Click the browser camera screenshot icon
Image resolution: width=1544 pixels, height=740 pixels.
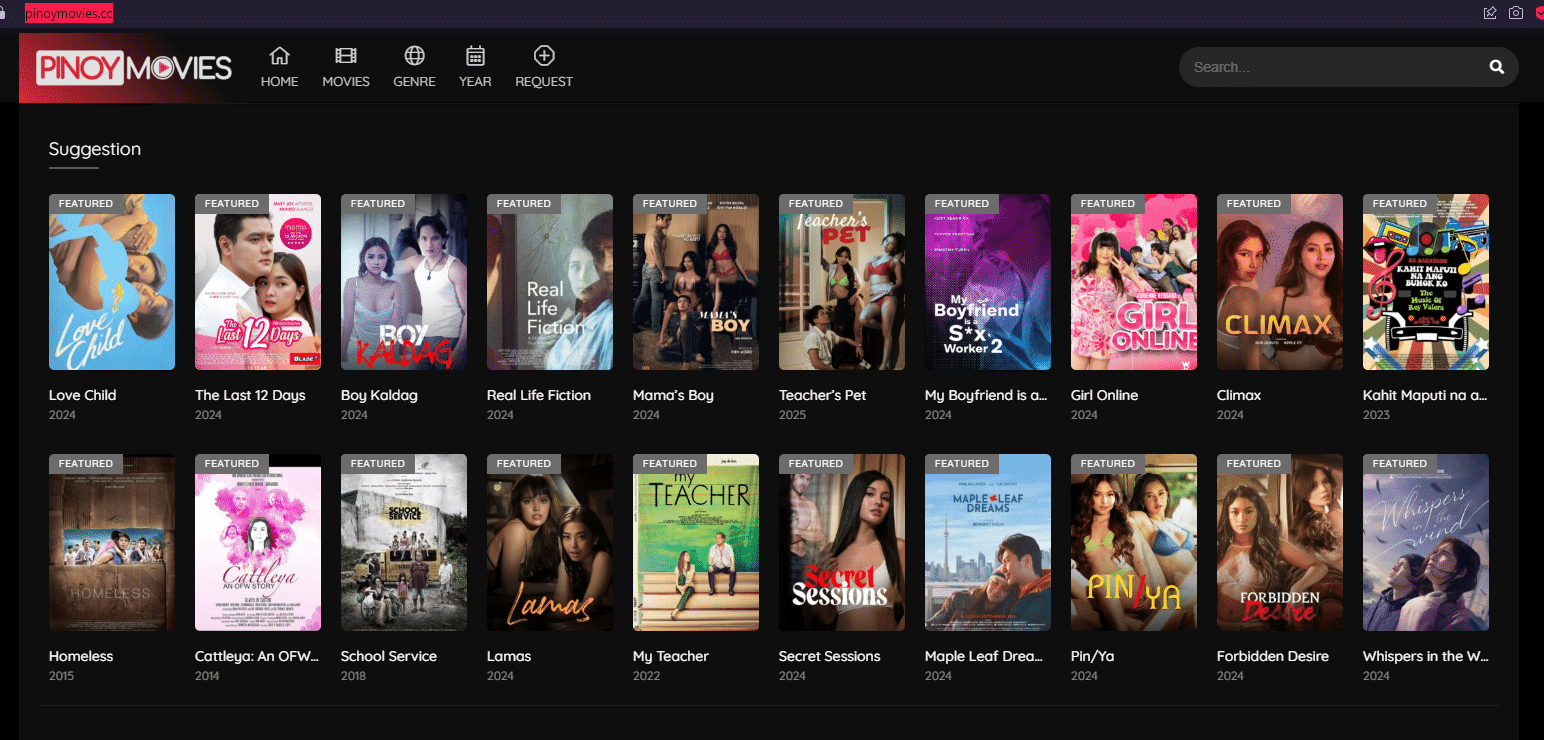[1516, 12]
